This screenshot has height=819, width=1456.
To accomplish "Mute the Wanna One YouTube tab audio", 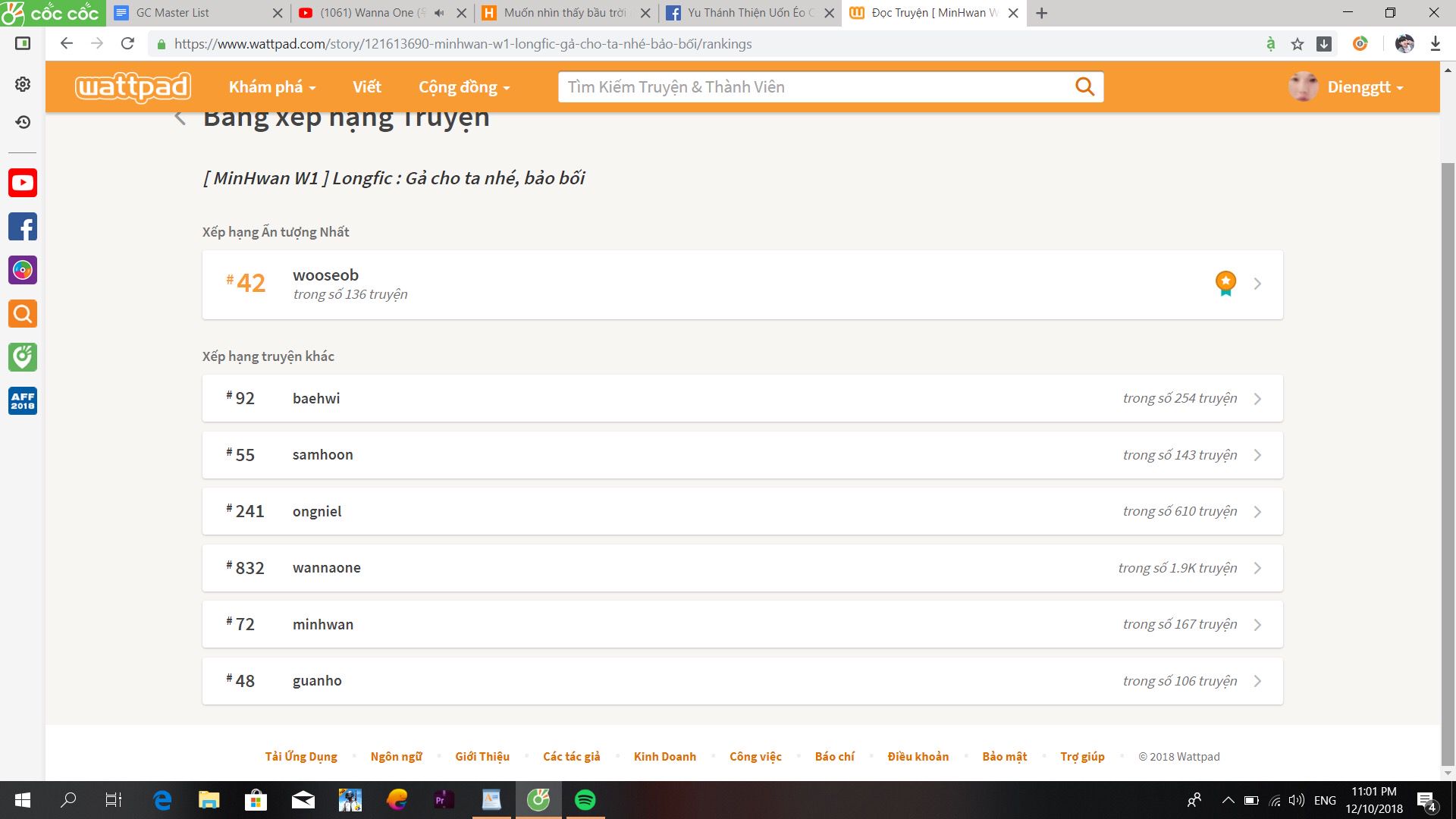I will pyautogui.click(x=439, y=13).
